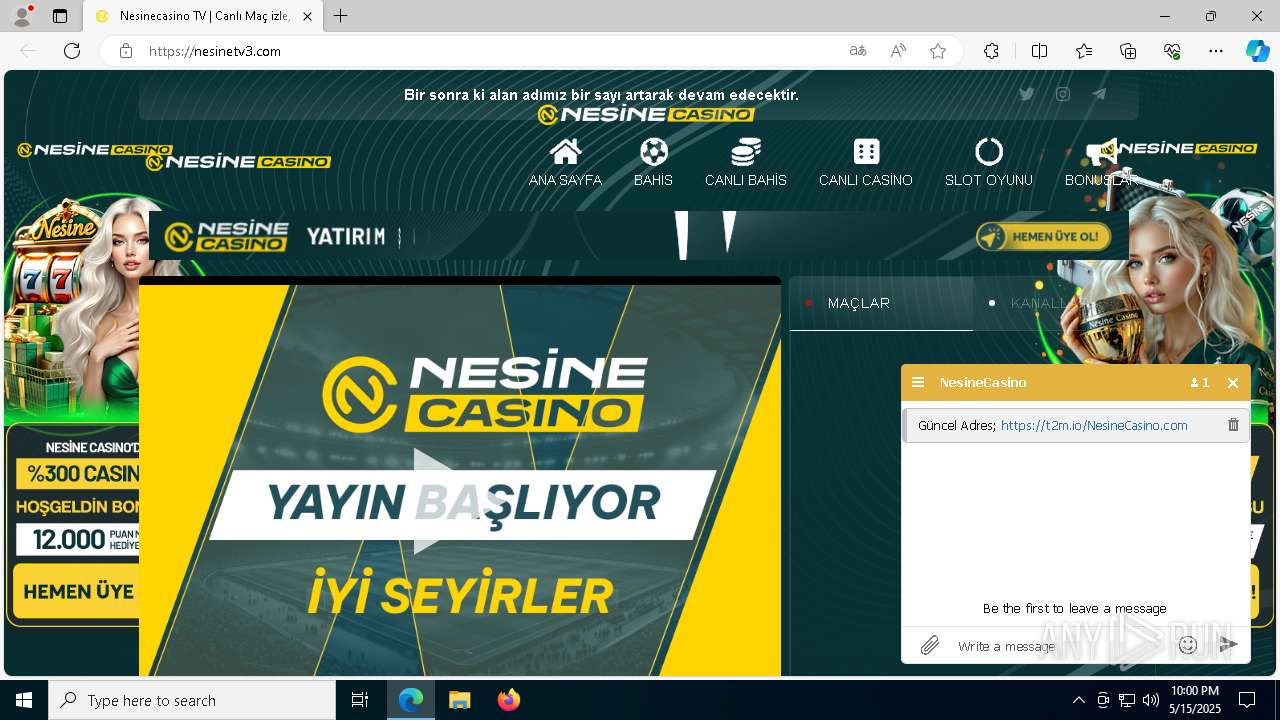
Task: Translate this page icon in address bar
Action: 858,51
